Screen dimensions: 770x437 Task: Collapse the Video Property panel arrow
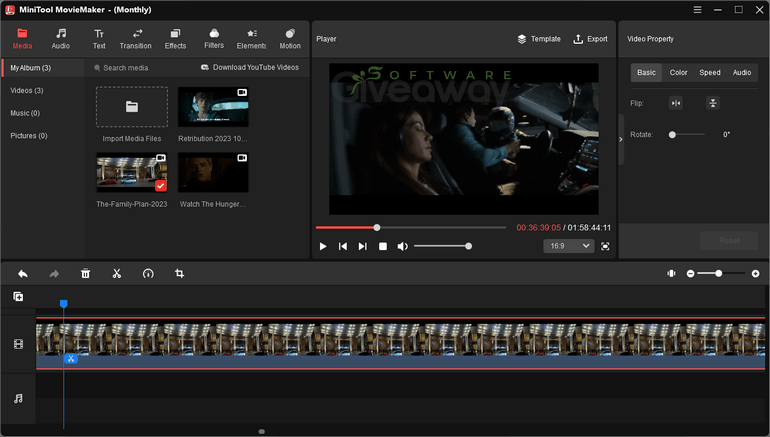pos(621,139)
